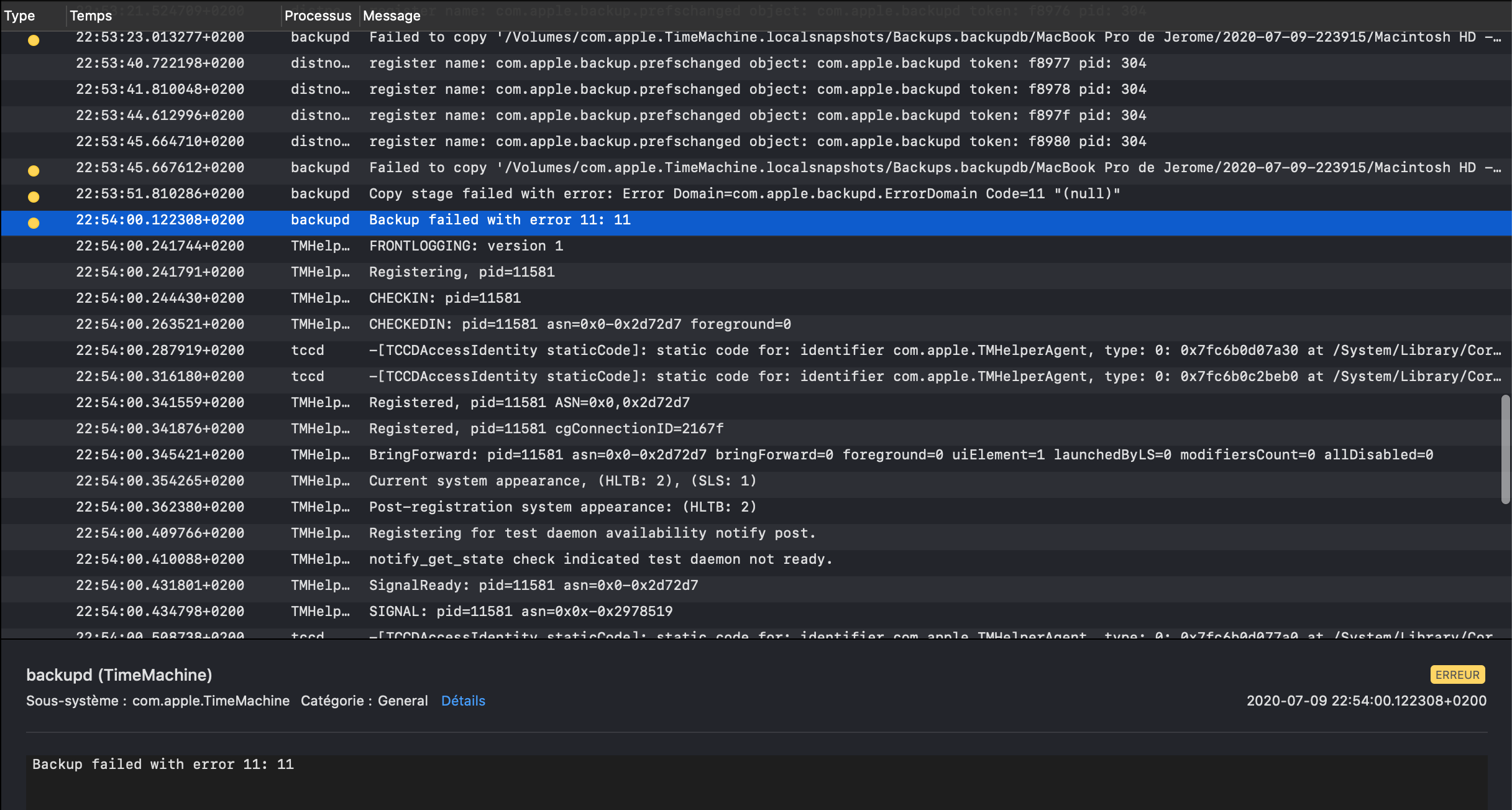1512x810 pixels.
Task: Click yellow dot on selected Backup failed row
Action: click(x=34, y=223)
